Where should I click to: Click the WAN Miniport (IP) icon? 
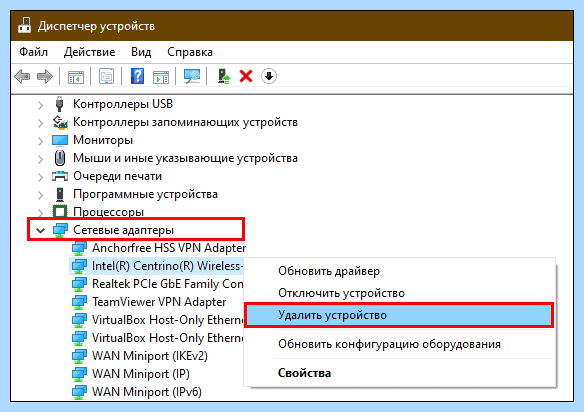tap(79, 374)
